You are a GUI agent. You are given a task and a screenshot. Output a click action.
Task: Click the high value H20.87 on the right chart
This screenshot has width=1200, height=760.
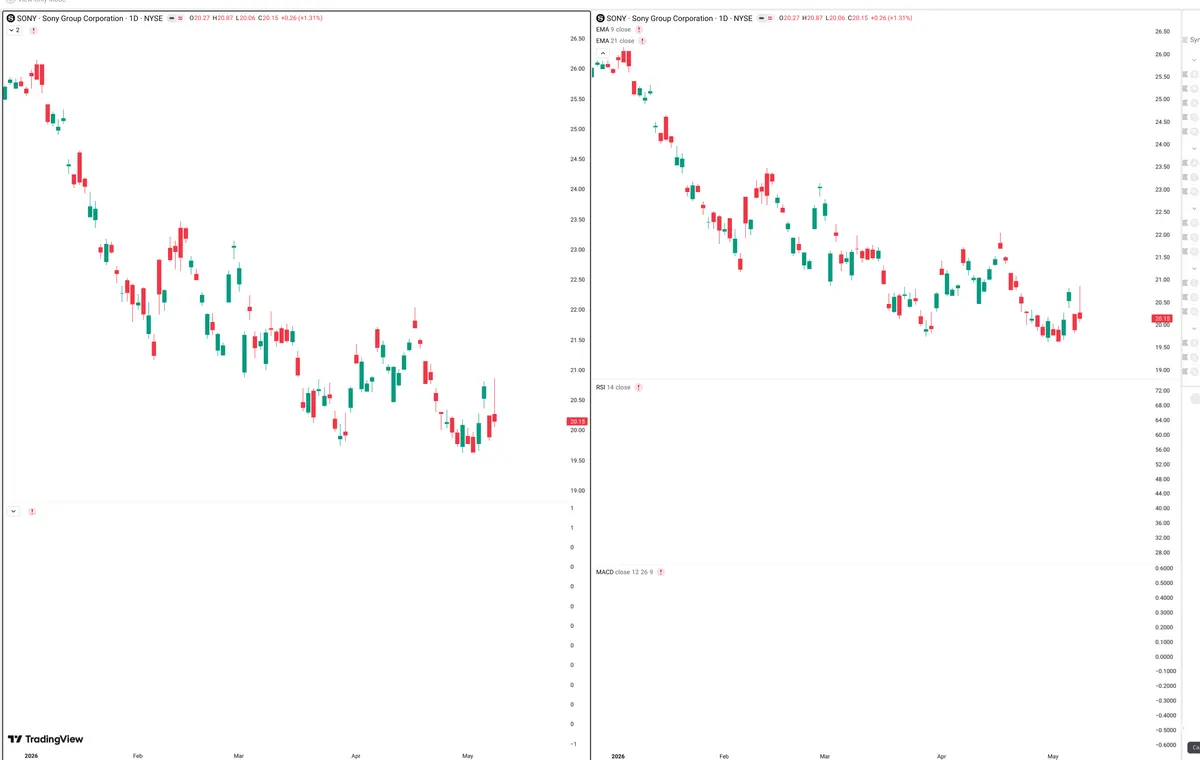click(x=813, y=18)
